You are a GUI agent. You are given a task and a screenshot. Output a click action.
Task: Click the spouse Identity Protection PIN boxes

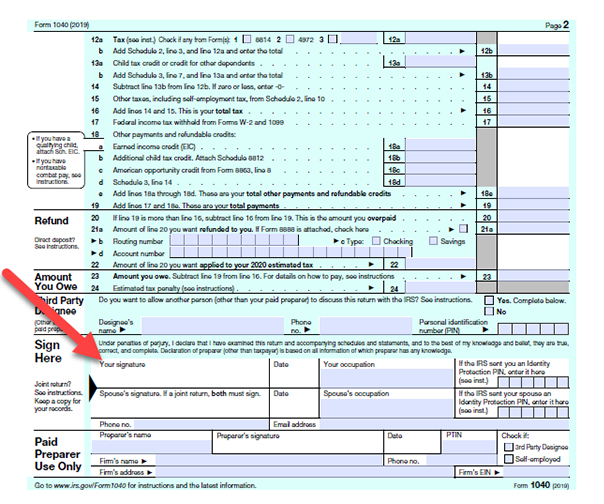(x=533, y=412)
